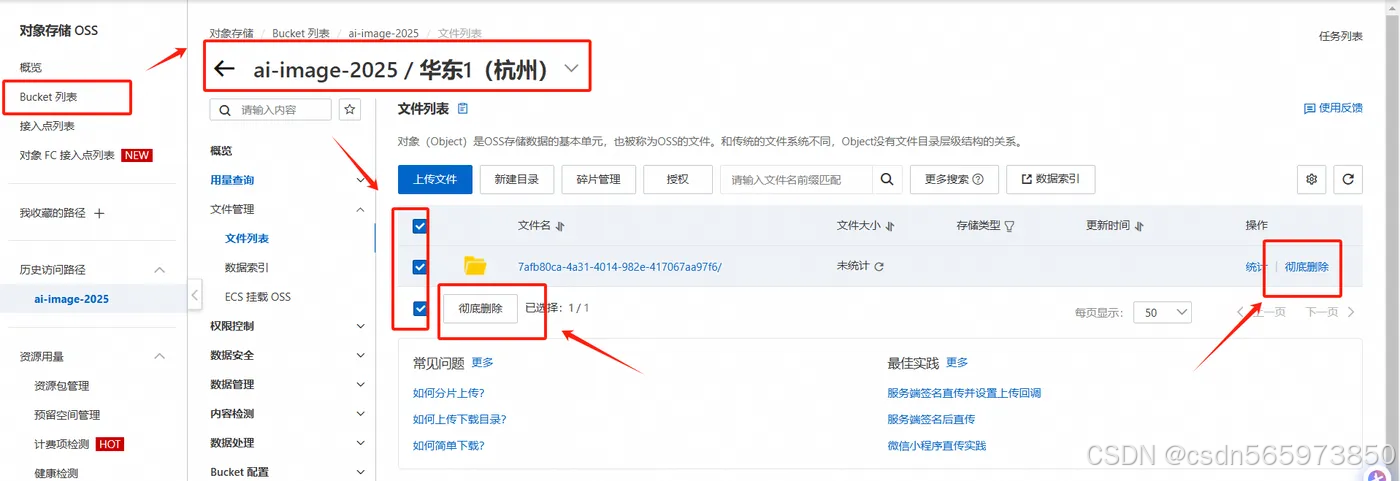Click Bucket 列表 in the breadcrumb
Screen dimensions: 1400x481
pyautogui.click(x=301, y=33)
